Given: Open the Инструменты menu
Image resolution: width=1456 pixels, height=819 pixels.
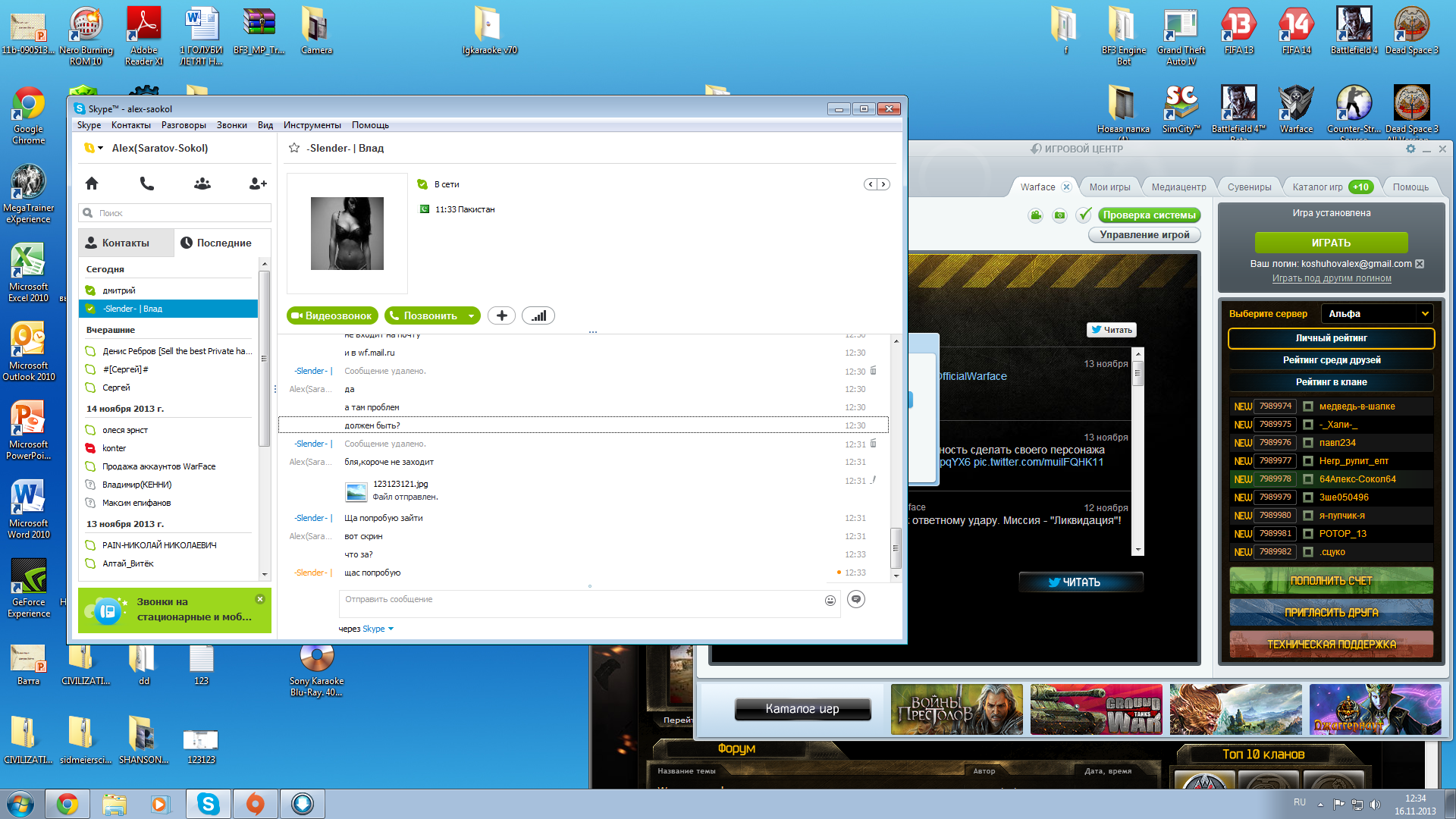Looking at the screenshot, I should [x=312, y=125].
